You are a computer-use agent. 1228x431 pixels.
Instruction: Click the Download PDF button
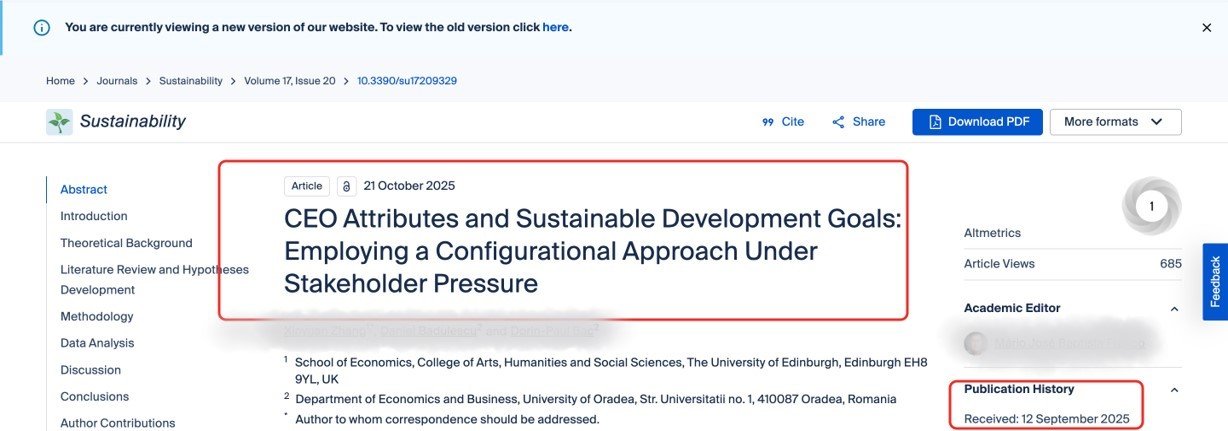(x=977, y=122)
